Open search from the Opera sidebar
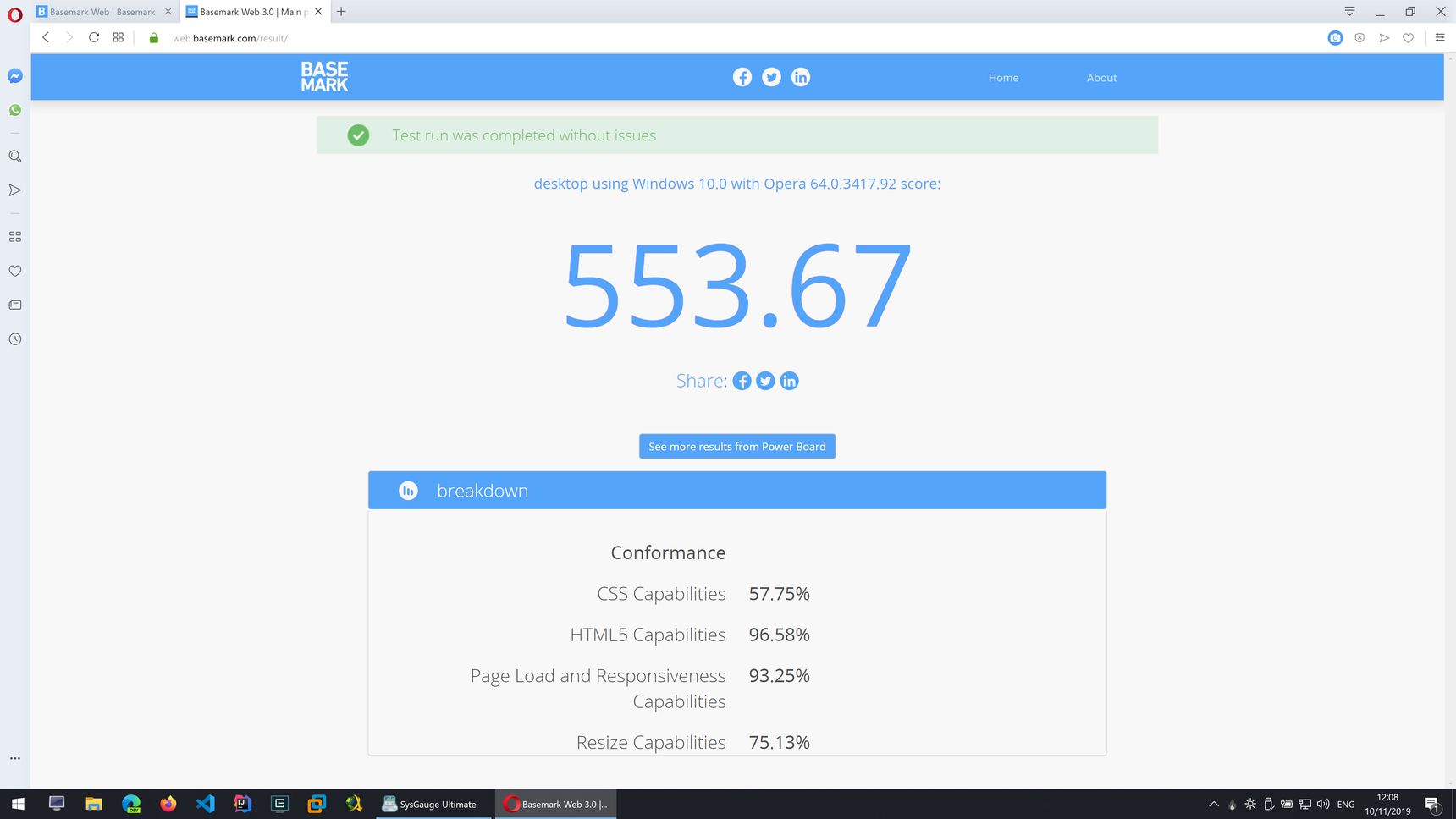1456x819 pixels. click(x=15, y=157)
